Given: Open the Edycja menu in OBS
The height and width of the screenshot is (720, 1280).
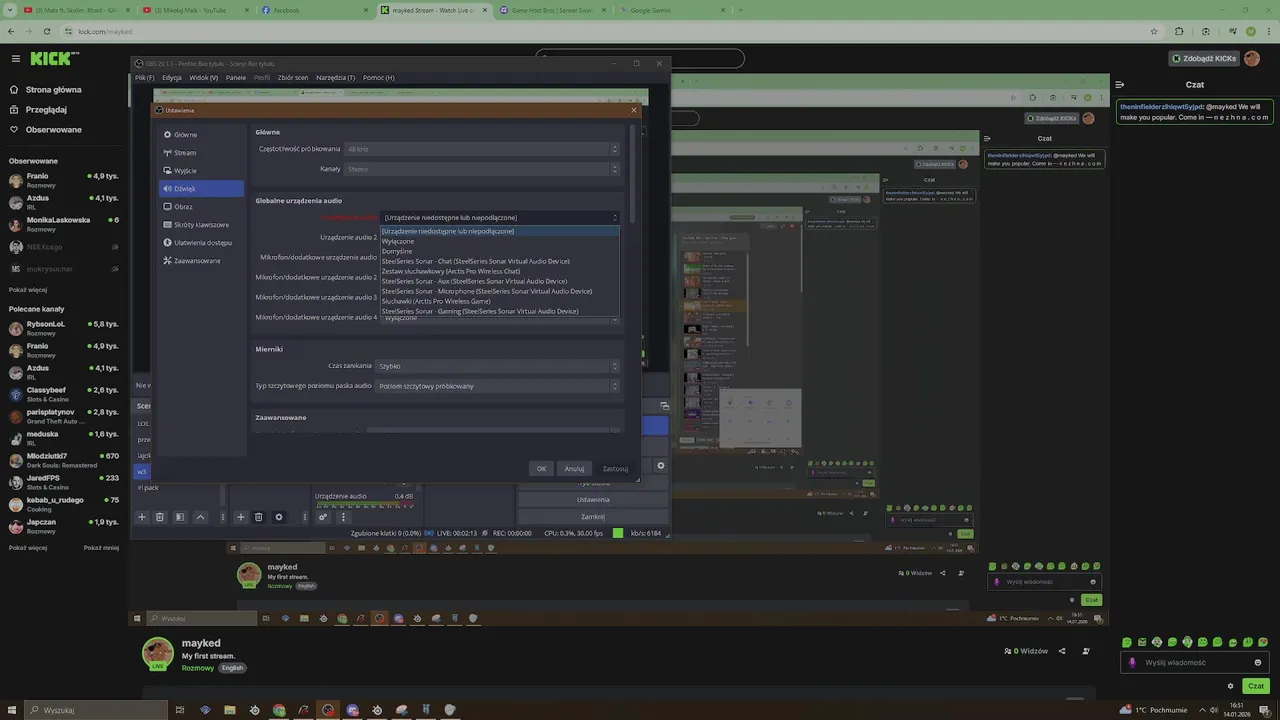Looking at the screenshot, I should [x=172, y=77].
